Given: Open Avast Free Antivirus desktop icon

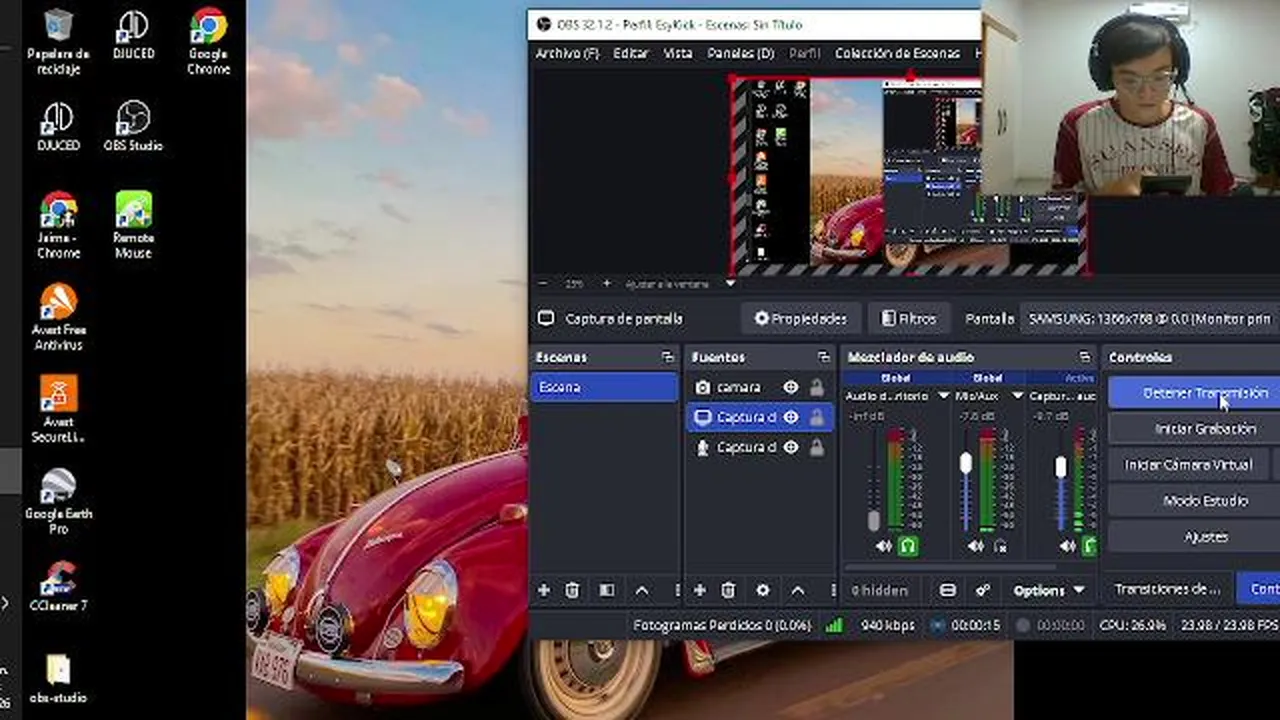Looking at the screenshot, I should pyautogui.click(x=58, y=318).
